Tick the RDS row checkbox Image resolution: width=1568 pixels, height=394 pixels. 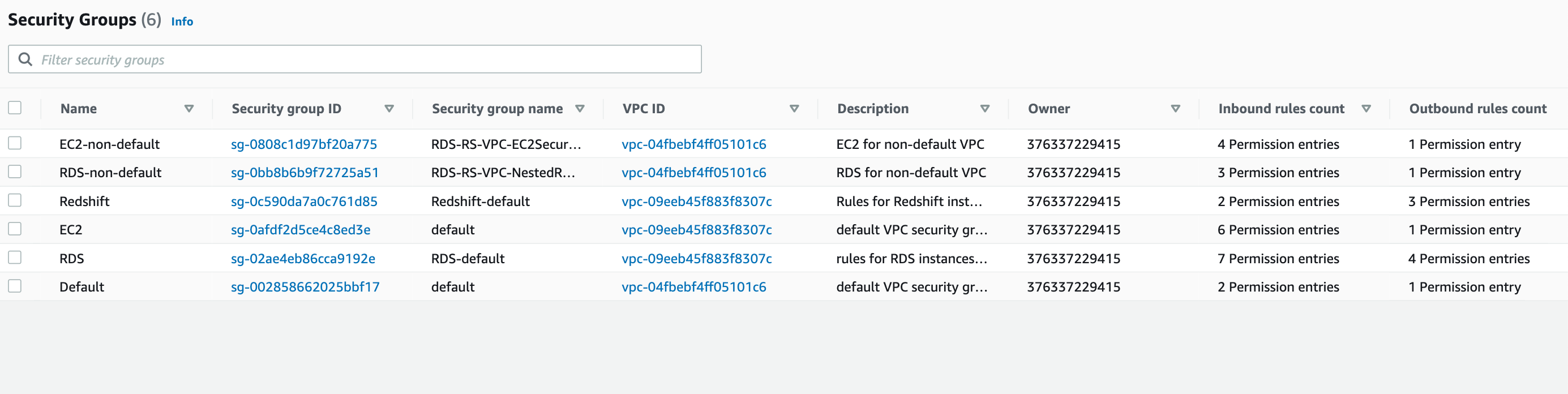point(15,258)
